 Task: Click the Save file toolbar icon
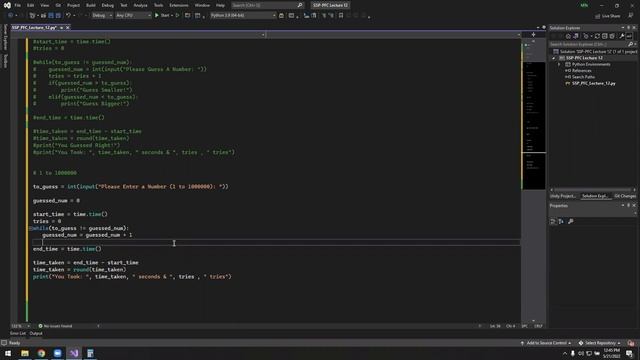tap(51, 16)
